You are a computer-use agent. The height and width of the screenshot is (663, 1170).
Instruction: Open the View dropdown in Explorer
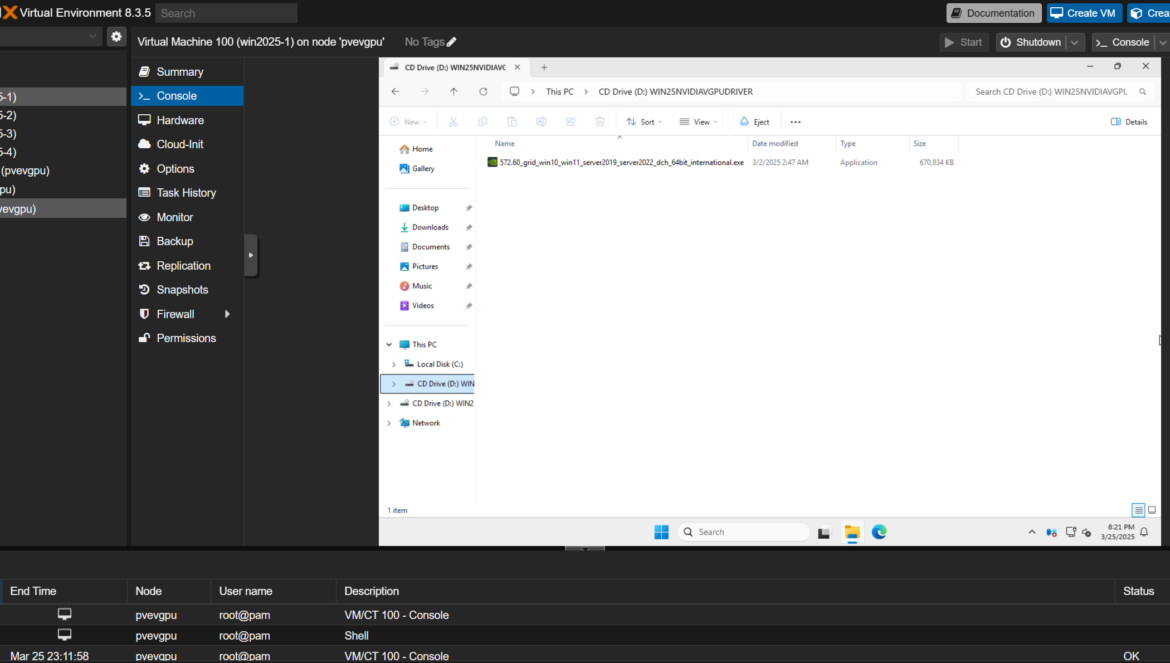tap(698, 122)
